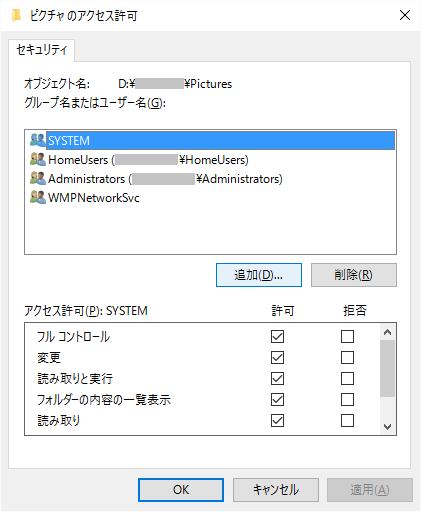Open the セキュリティ tab
Image resolution: width=421 pixels, height=512 pixels.
coord(42,50)
